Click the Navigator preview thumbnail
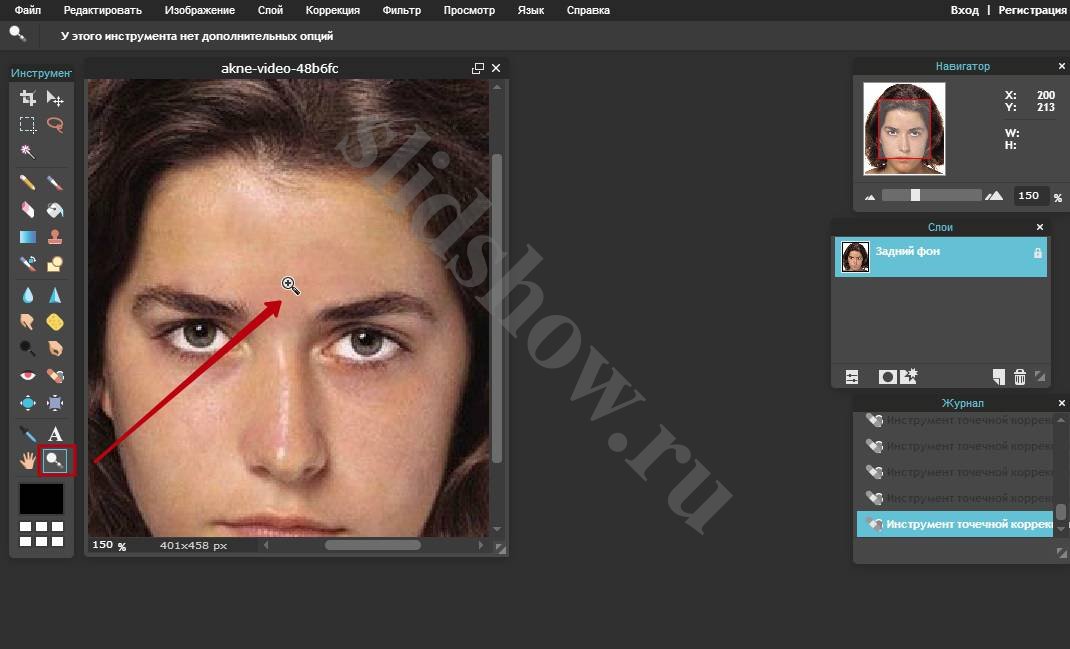This screenshot has height=649, width=1070. (904, 129)
